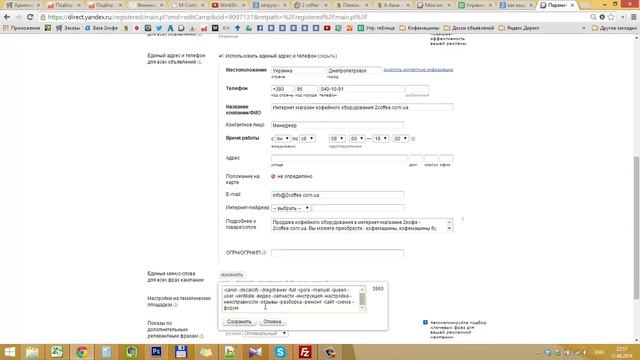The height and width of the screenshot is (360, 640).
Task: Click the description textarea scroll arrows
Action: [x=449, y=226]
